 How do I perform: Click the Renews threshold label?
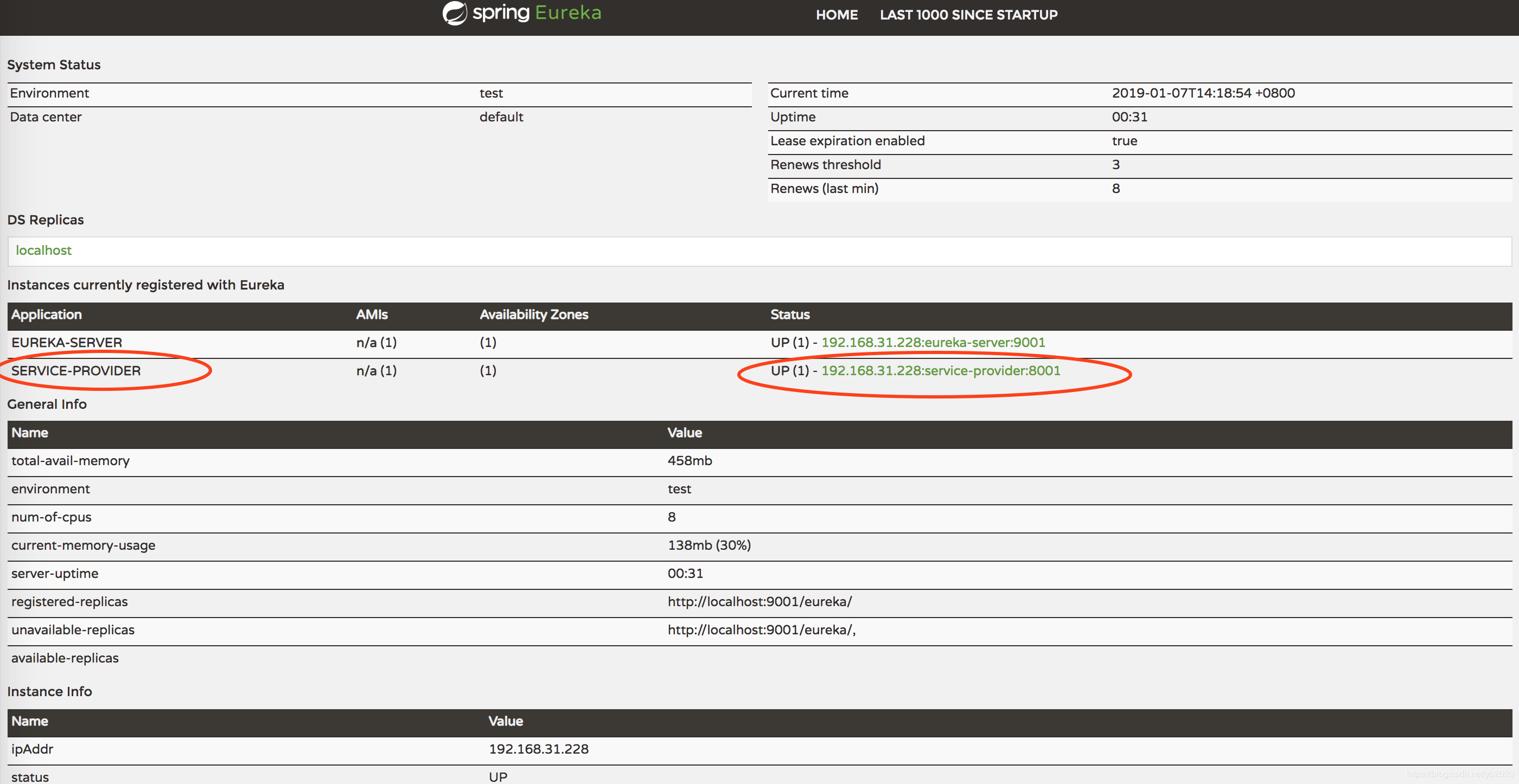coord(826,164)
